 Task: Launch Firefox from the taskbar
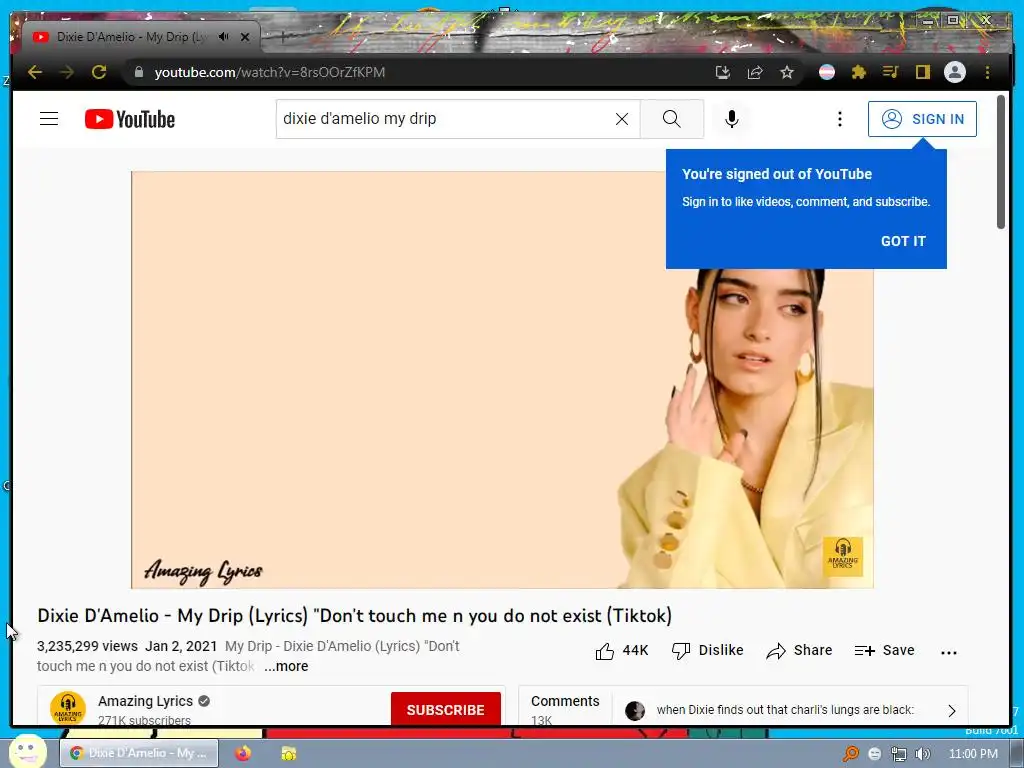(x=243, y=754)
